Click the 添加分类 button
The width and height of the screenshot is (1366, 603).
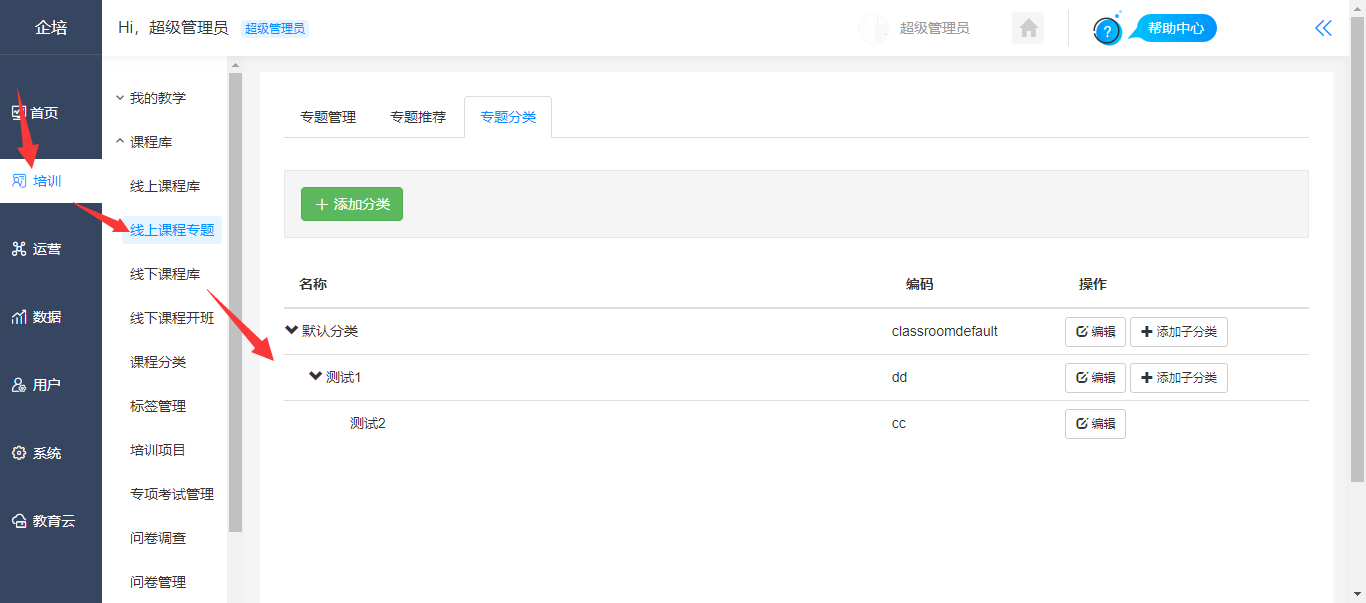pos(352,204)
